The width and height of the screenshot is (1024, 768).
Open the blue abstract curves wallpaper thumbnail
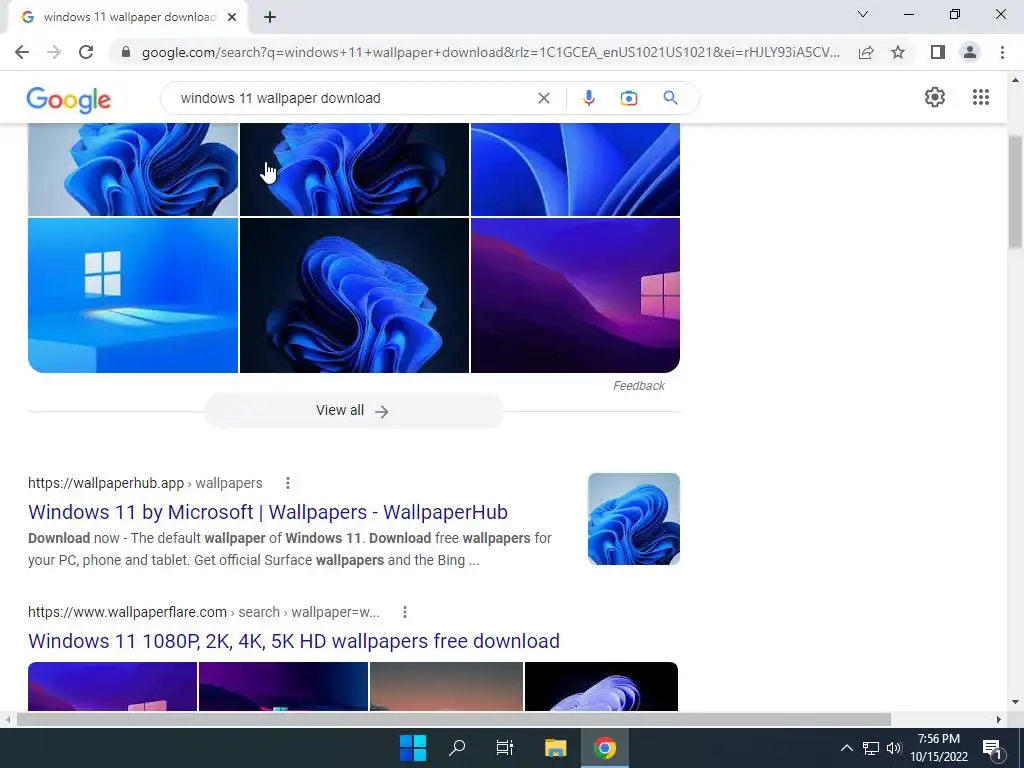(x=575, y=169)
